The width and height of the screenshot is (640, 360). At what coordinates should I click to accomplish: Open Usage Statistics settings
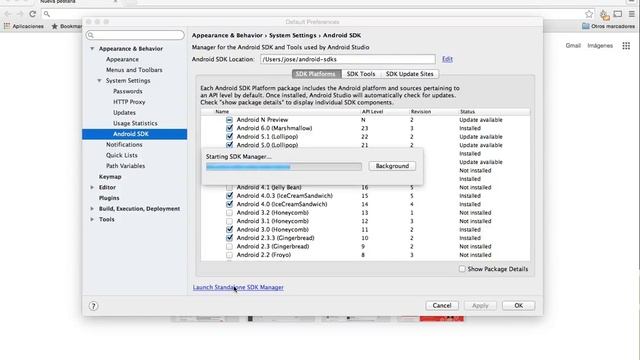pyautogui.click(x=135, y=123)
